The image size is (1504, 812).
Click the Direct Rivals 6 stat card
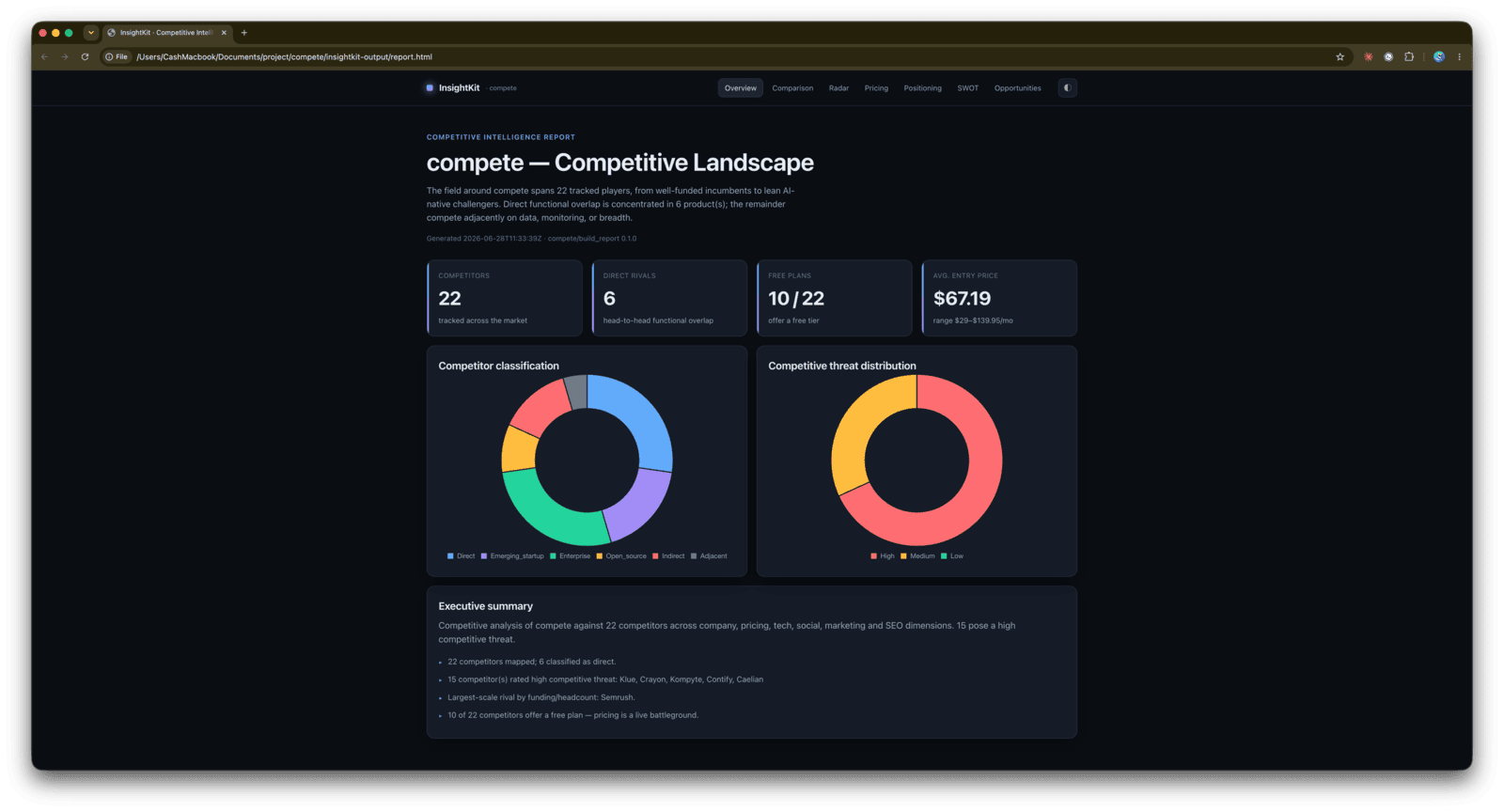click(x=669, y=298)
